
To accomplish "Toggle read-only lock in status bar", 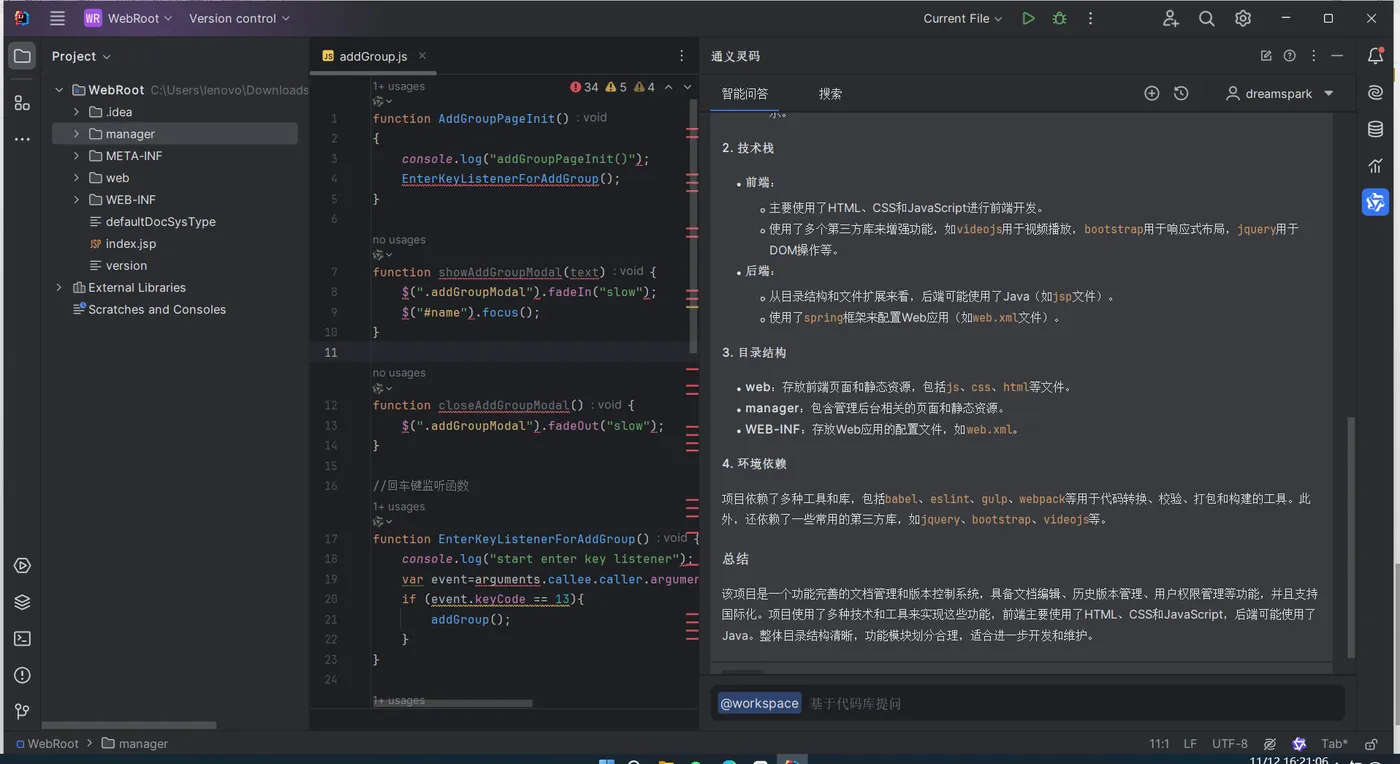I will click(x=1370, y=744).
